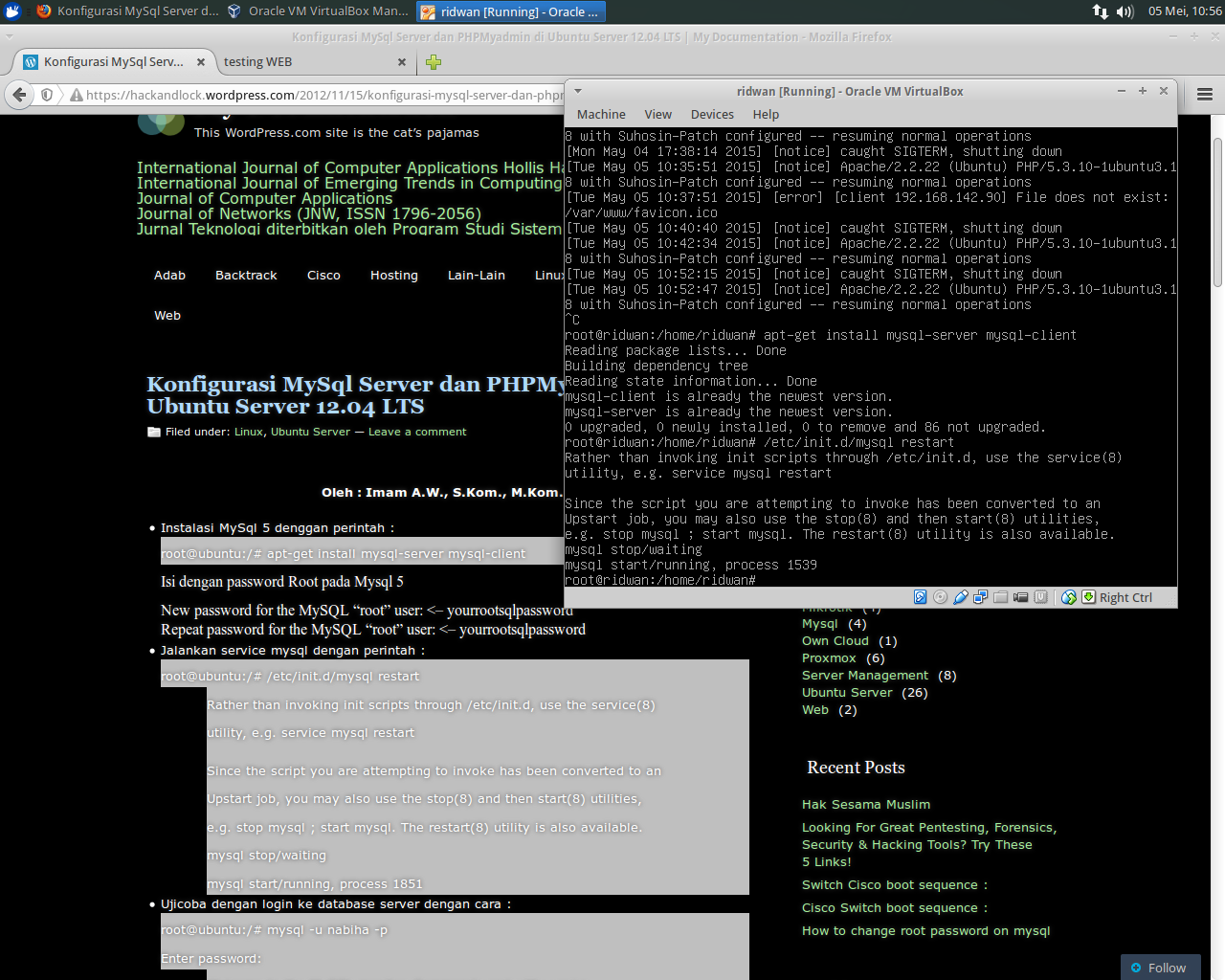Open the Web navigation menu item
Image resolution: width=1225 pixels, height=980 pixels.
(x=167, y=315)
